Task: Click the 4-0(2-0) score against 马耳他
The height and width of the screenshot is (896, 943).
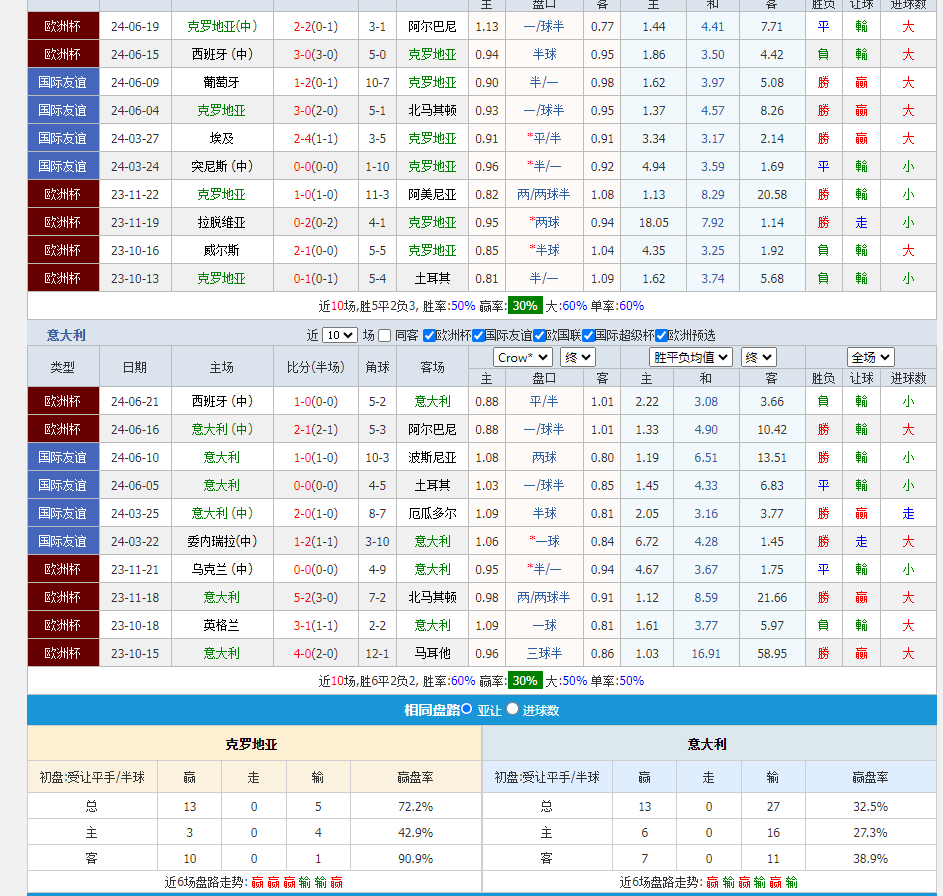Action: pyautogui.click(x=315, y=653)
